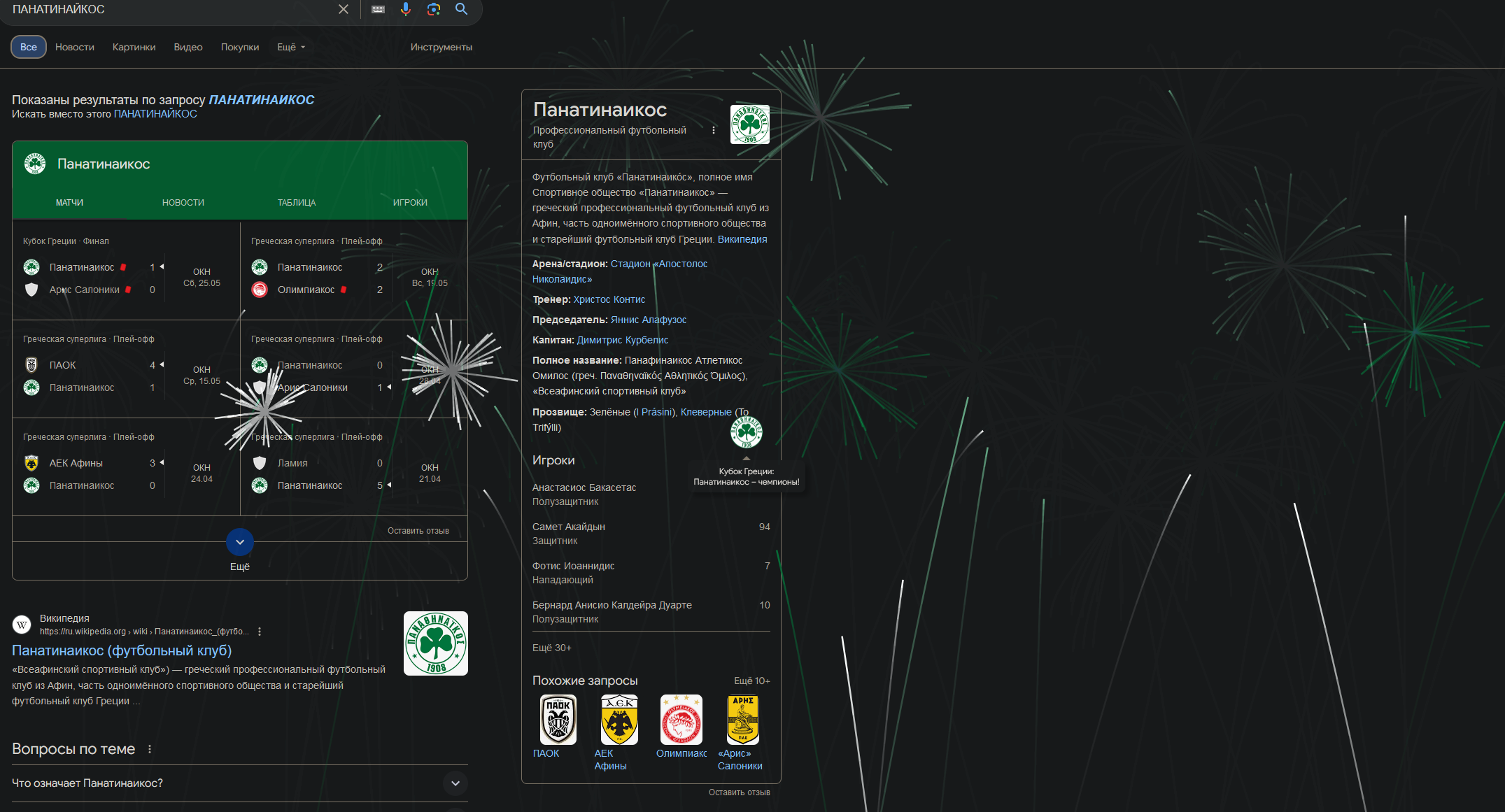This screenshot has height=812, width=1505.
Task: Open МАТЧИ tab in sports card
Action: [69, 202]
